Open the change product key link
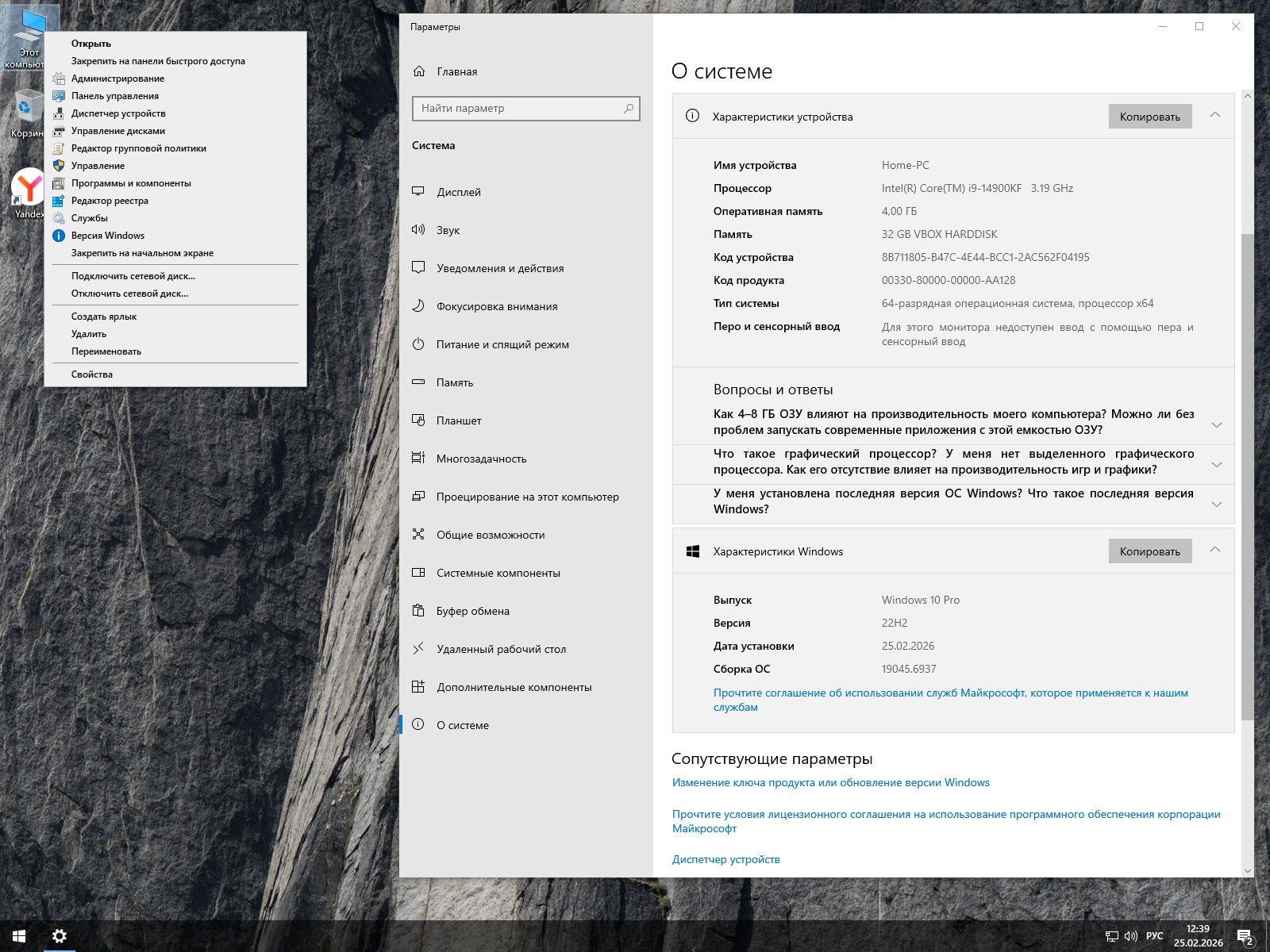 point(830,782)
